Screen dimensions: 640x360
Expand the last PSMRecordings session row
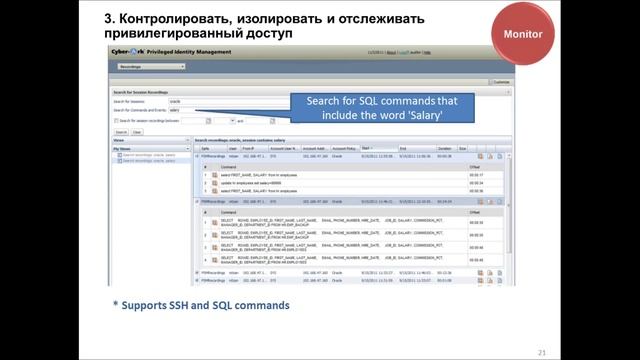[x=197, y=281]
